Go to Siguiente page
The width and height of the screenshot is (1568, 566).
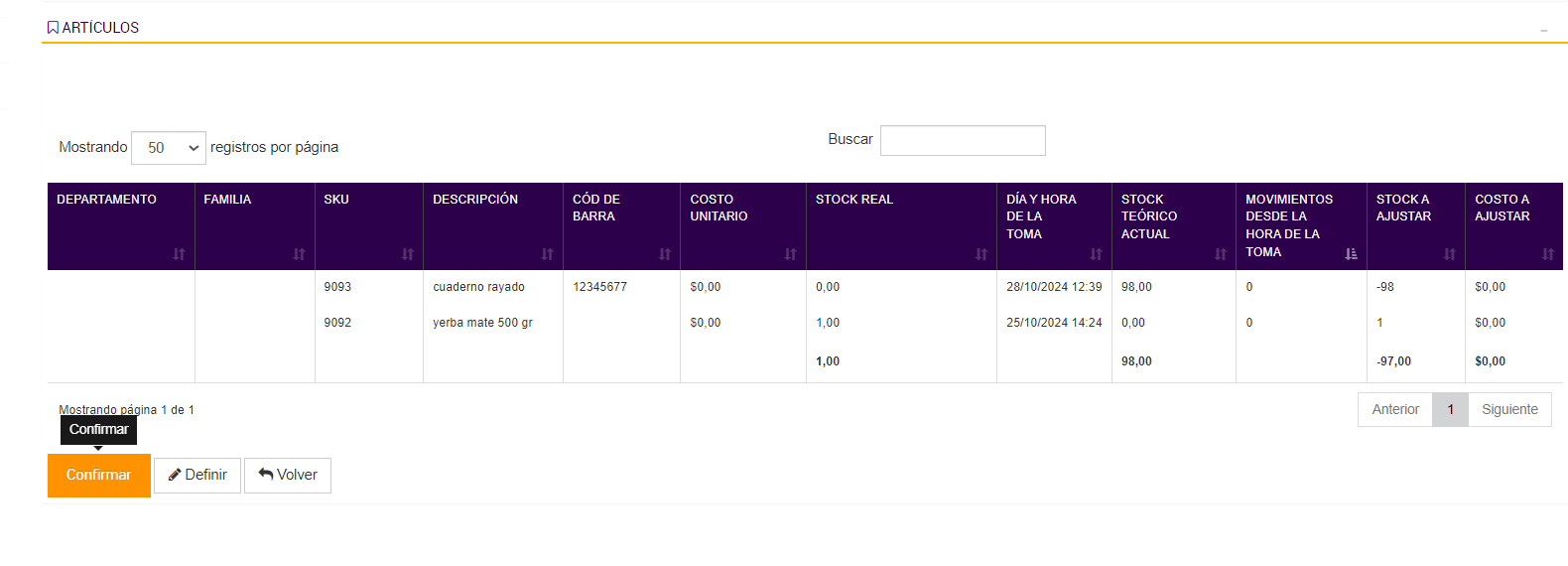[x=1509, y=409]
